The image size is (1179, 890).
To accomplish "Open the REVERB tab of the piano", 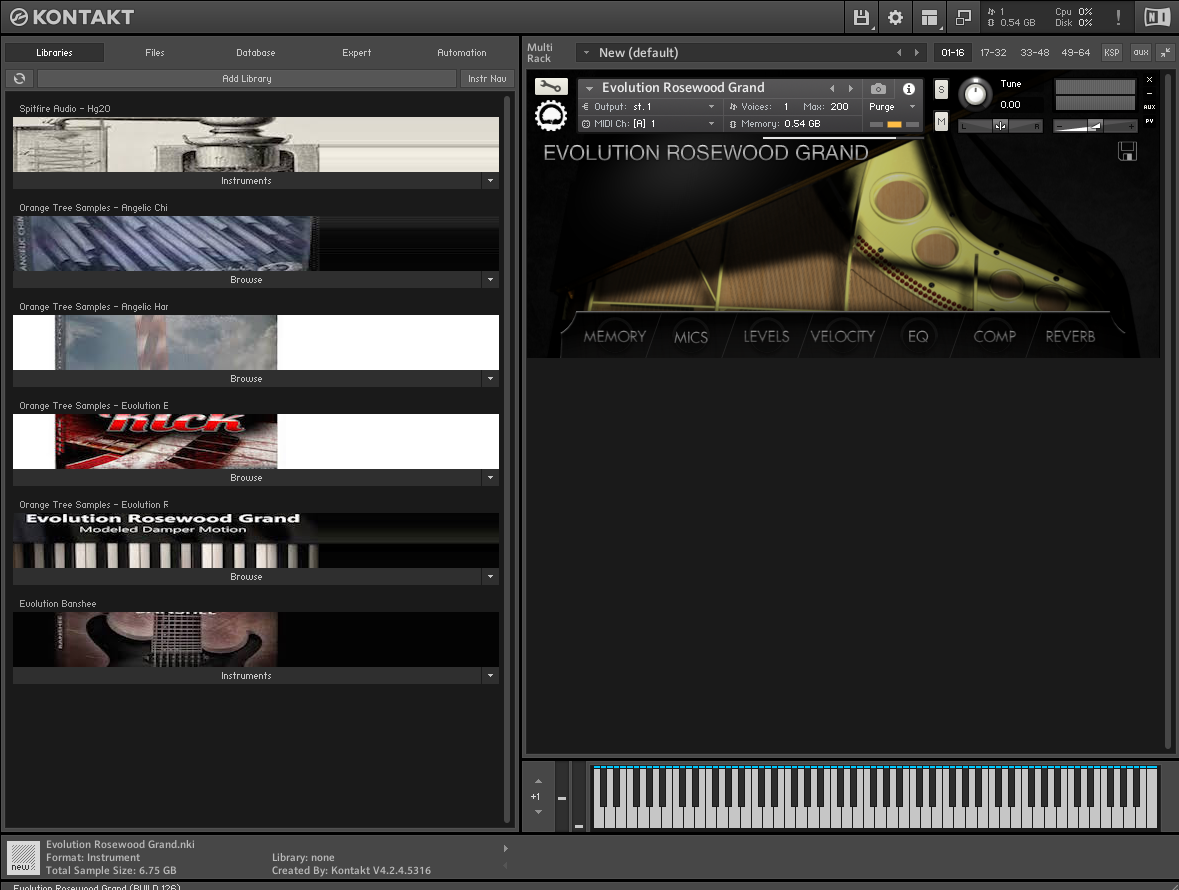I will pos(1070,336).
